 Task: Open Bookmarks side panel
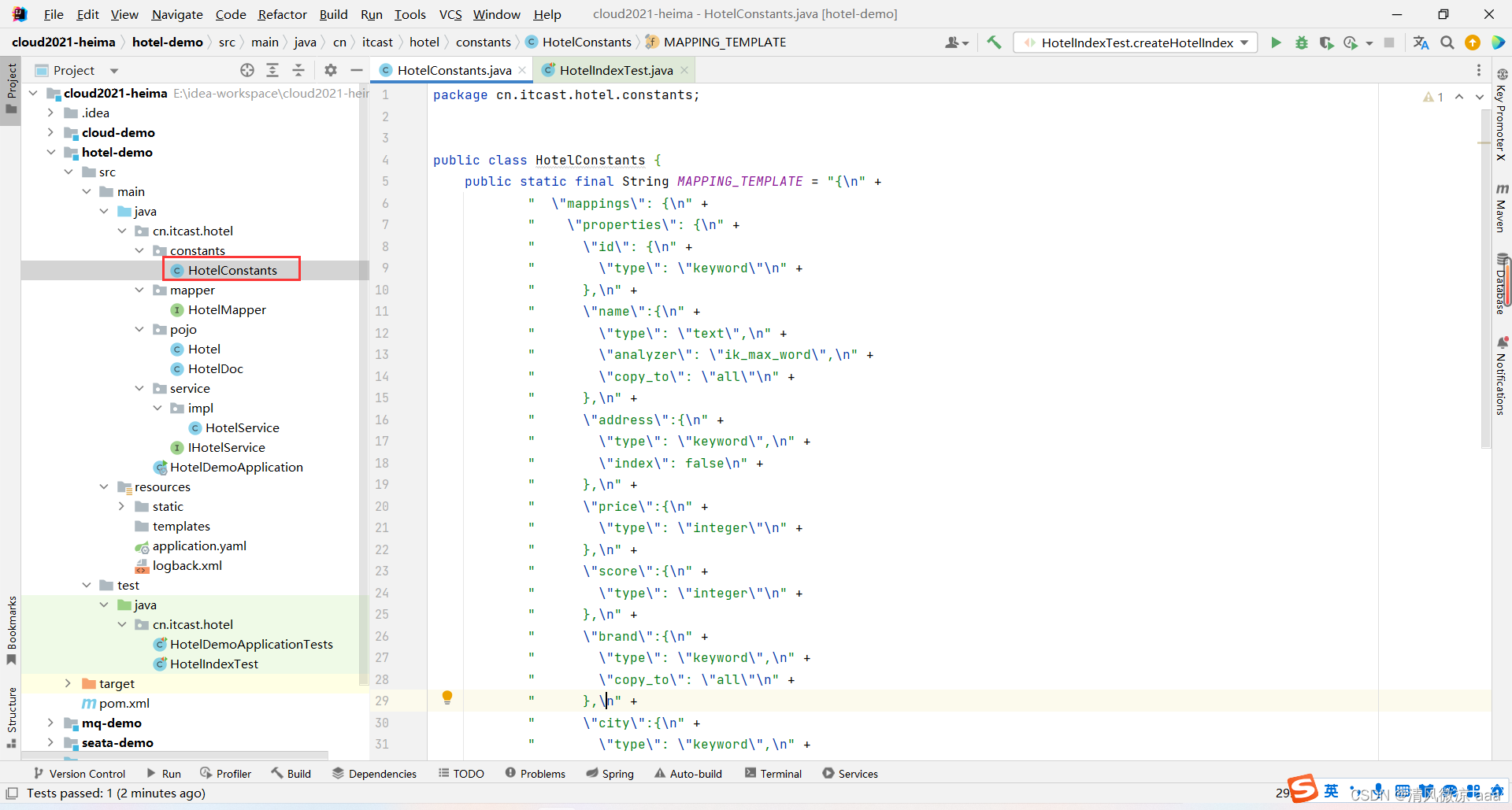11,630
